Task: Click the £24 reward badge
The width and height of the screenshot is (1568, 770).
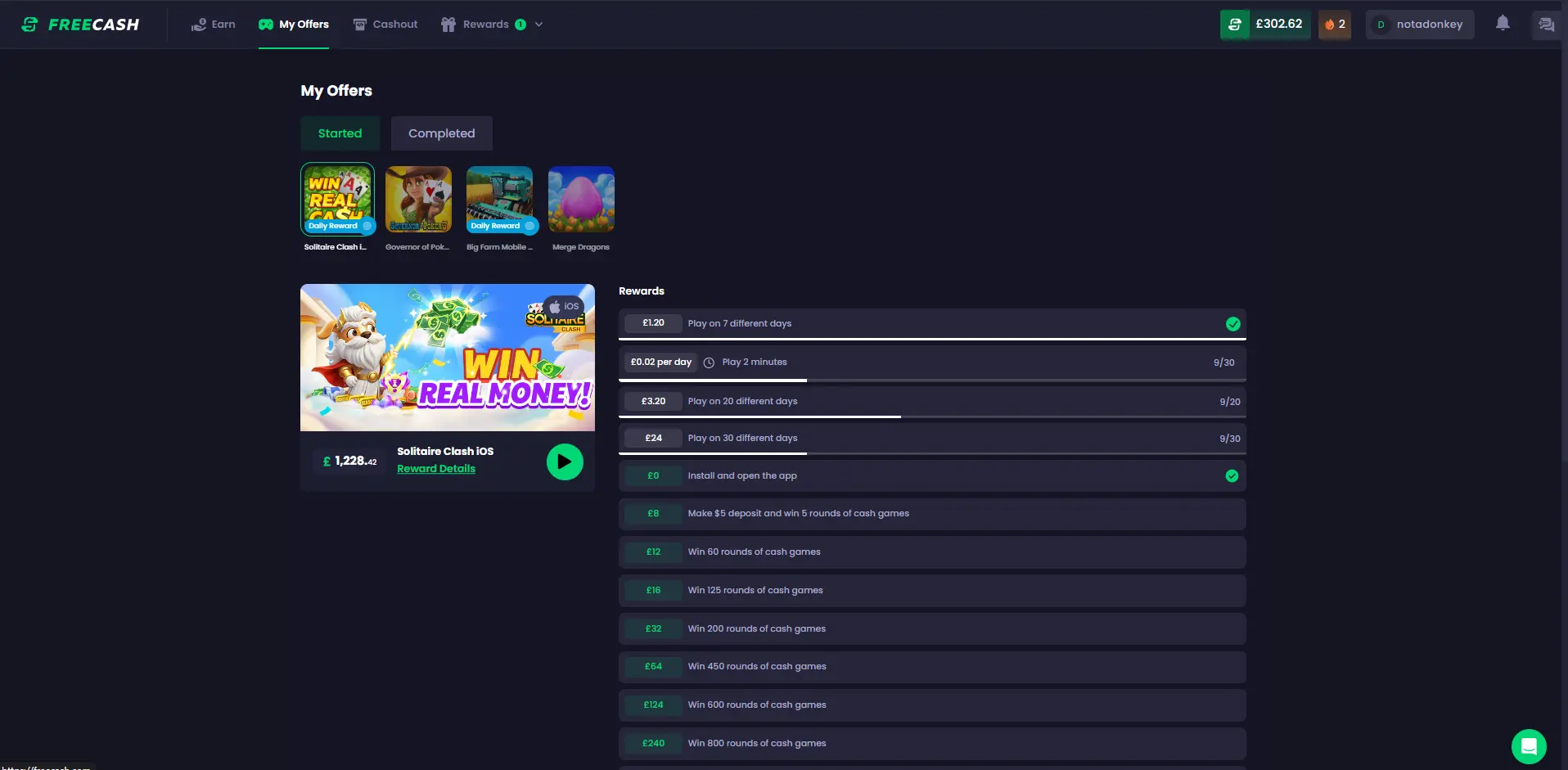Action: point(653,439)
